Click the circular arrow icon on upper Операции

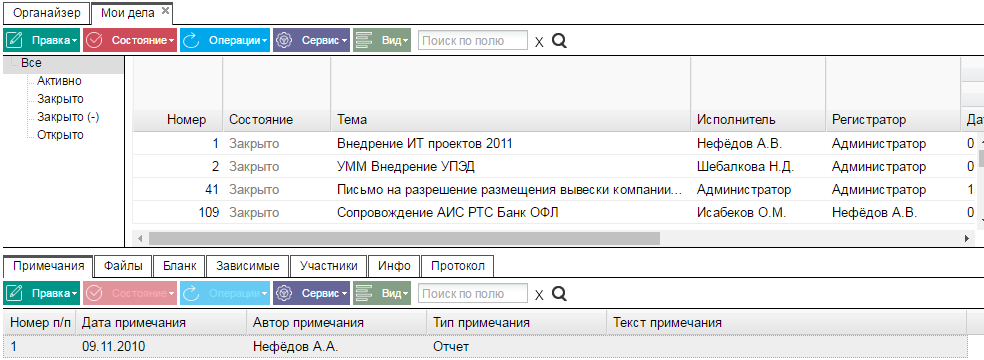click(x=191, y=40)
